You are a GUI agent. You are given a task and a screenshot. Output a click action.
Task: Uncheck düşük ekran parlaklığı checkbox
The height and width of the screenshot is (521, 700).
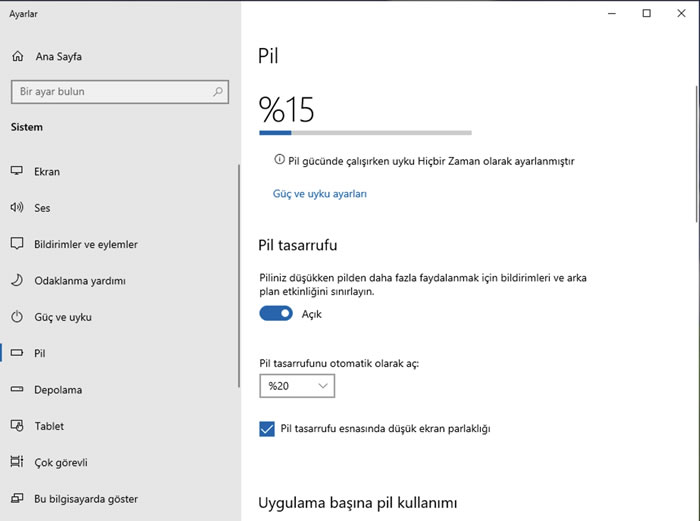pyautogui.click(x=267, y=429)
